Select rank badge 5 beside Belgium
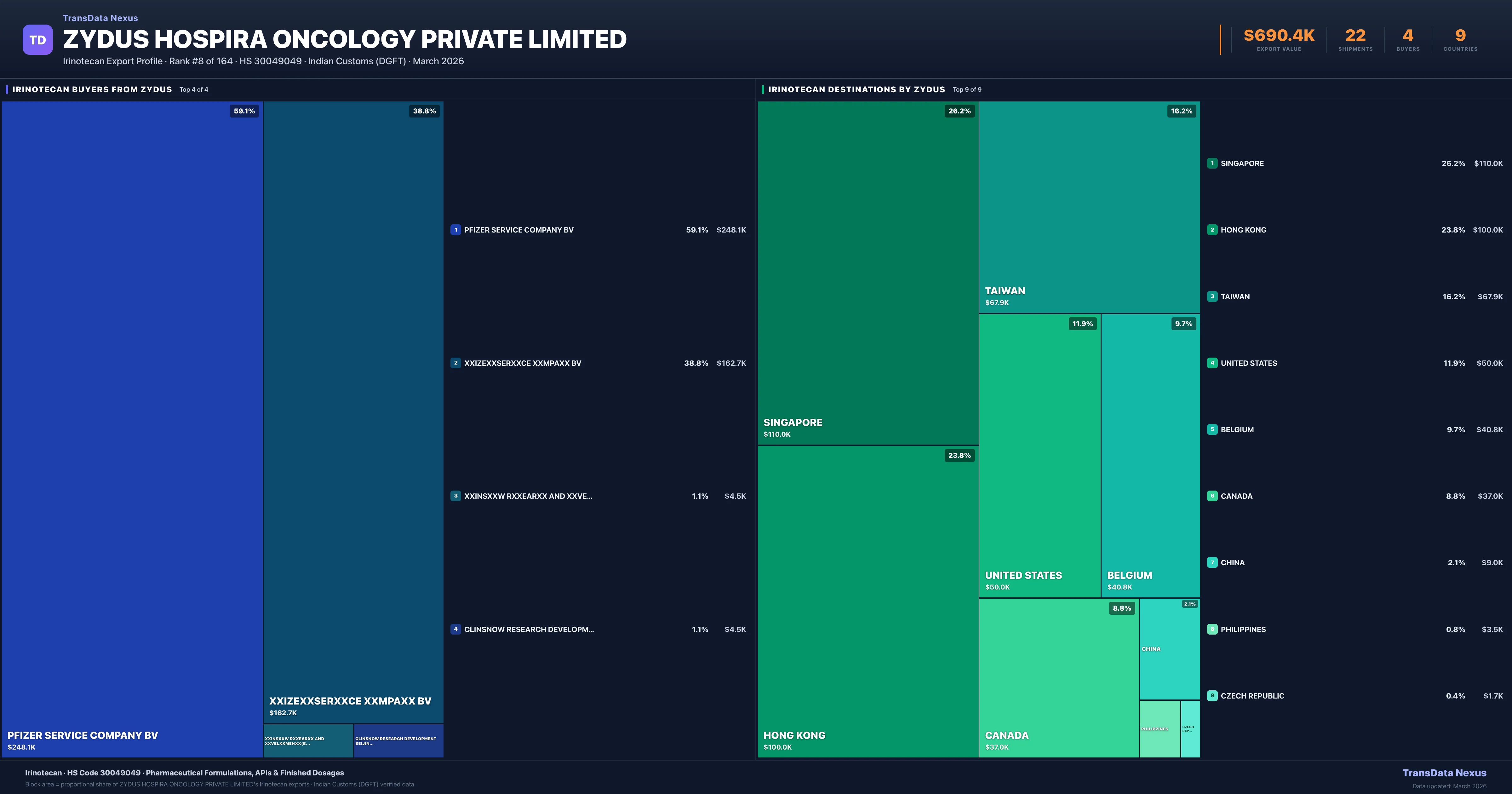Screen dimensions: 1512x794 click(x=1213, y=429)
